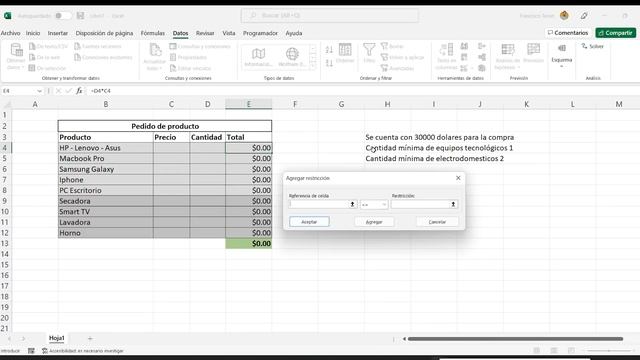640x360 pixels.
Task: Click the search box Buscar
Action: [330, 16]
